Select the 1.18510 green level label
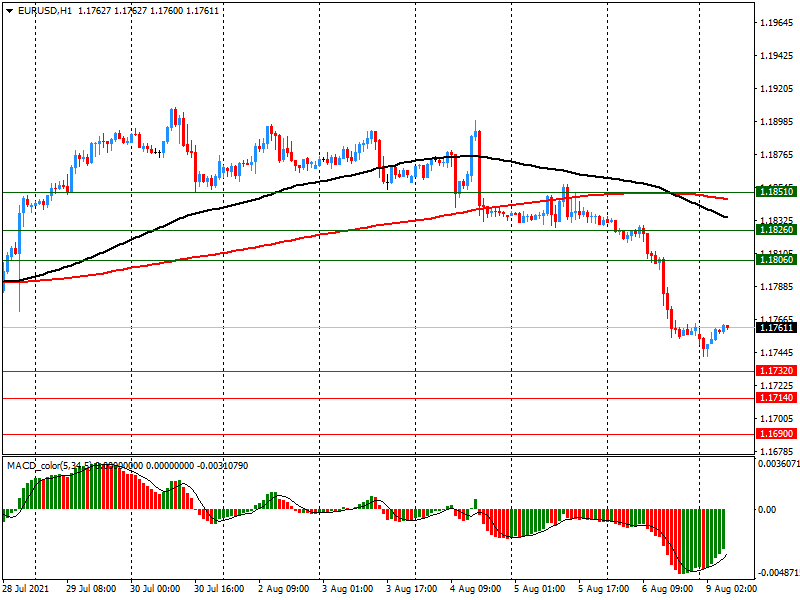The image size is (800, 600). [777, 192]
